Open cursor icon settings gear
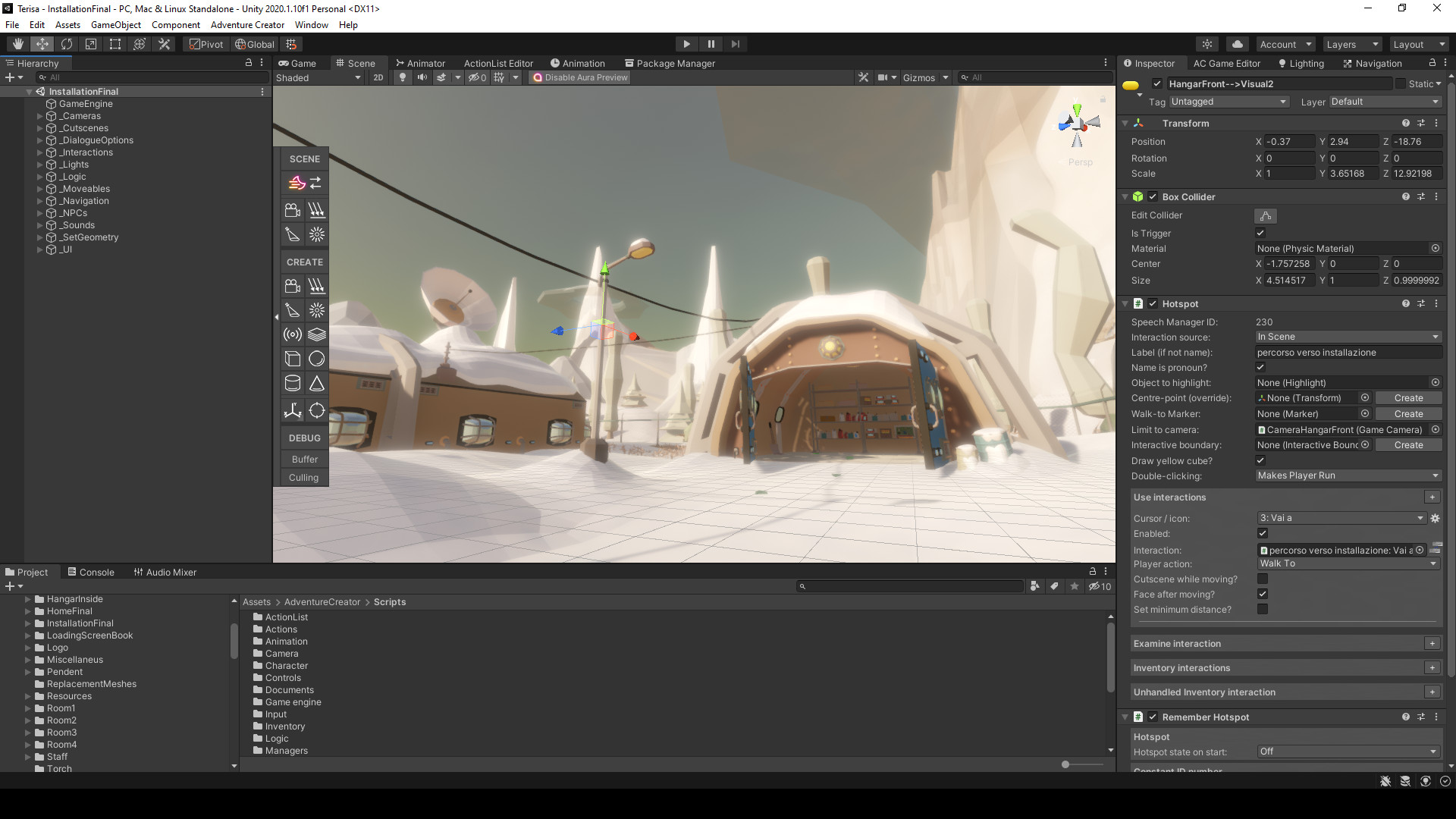 pos(1435,519)
